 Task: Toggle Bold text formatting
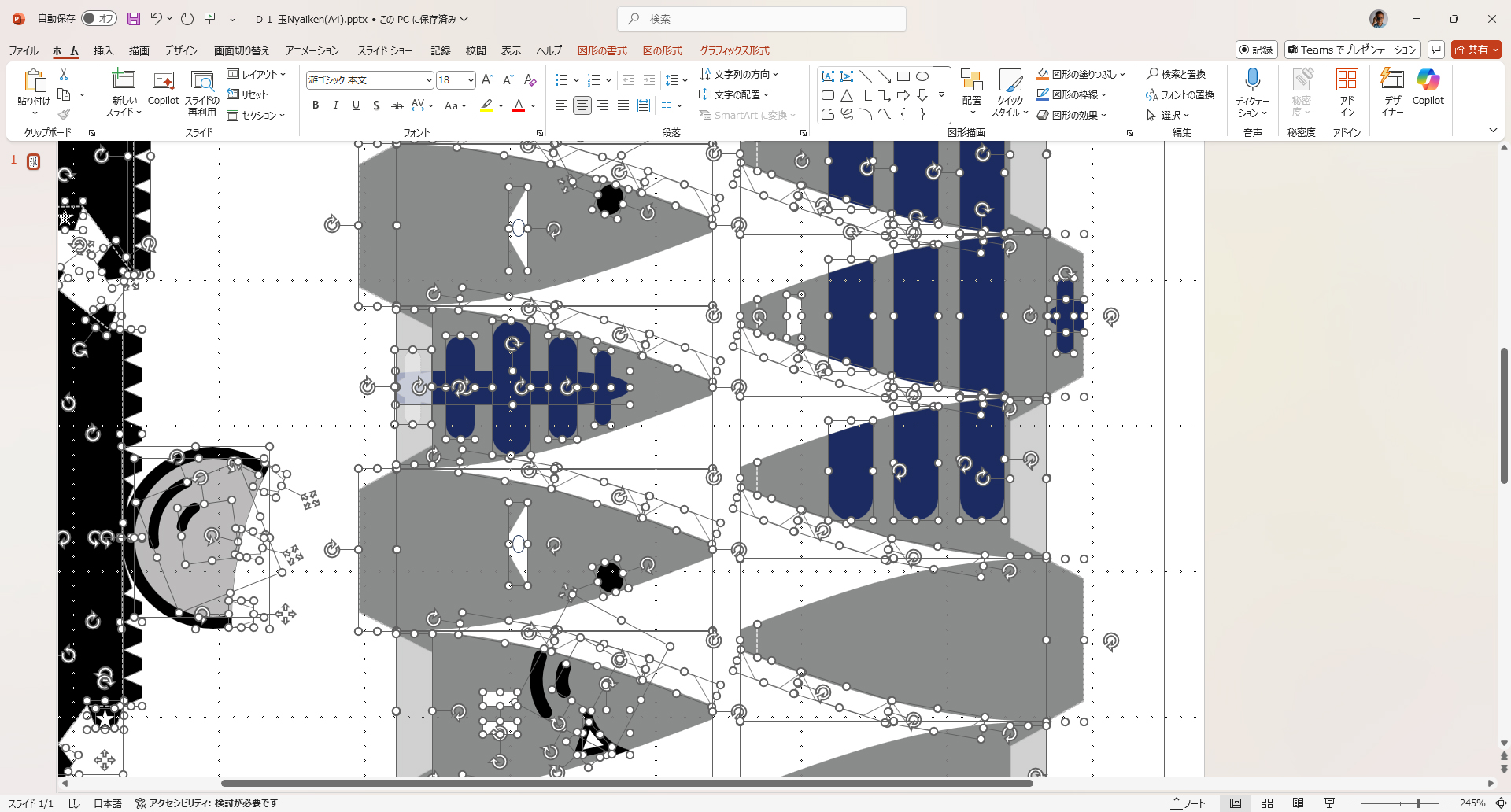click(x=316, y=105)
